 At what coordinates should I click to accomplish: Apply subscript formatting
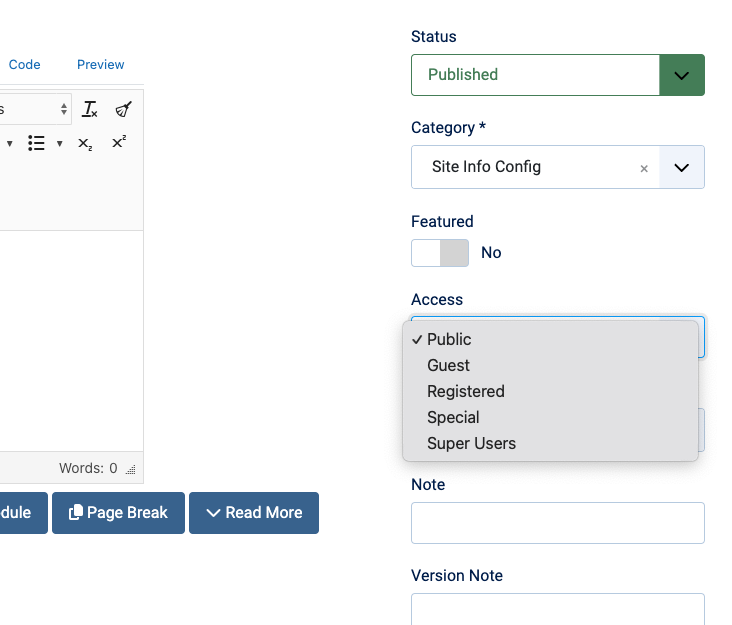[x=86, y=143]
